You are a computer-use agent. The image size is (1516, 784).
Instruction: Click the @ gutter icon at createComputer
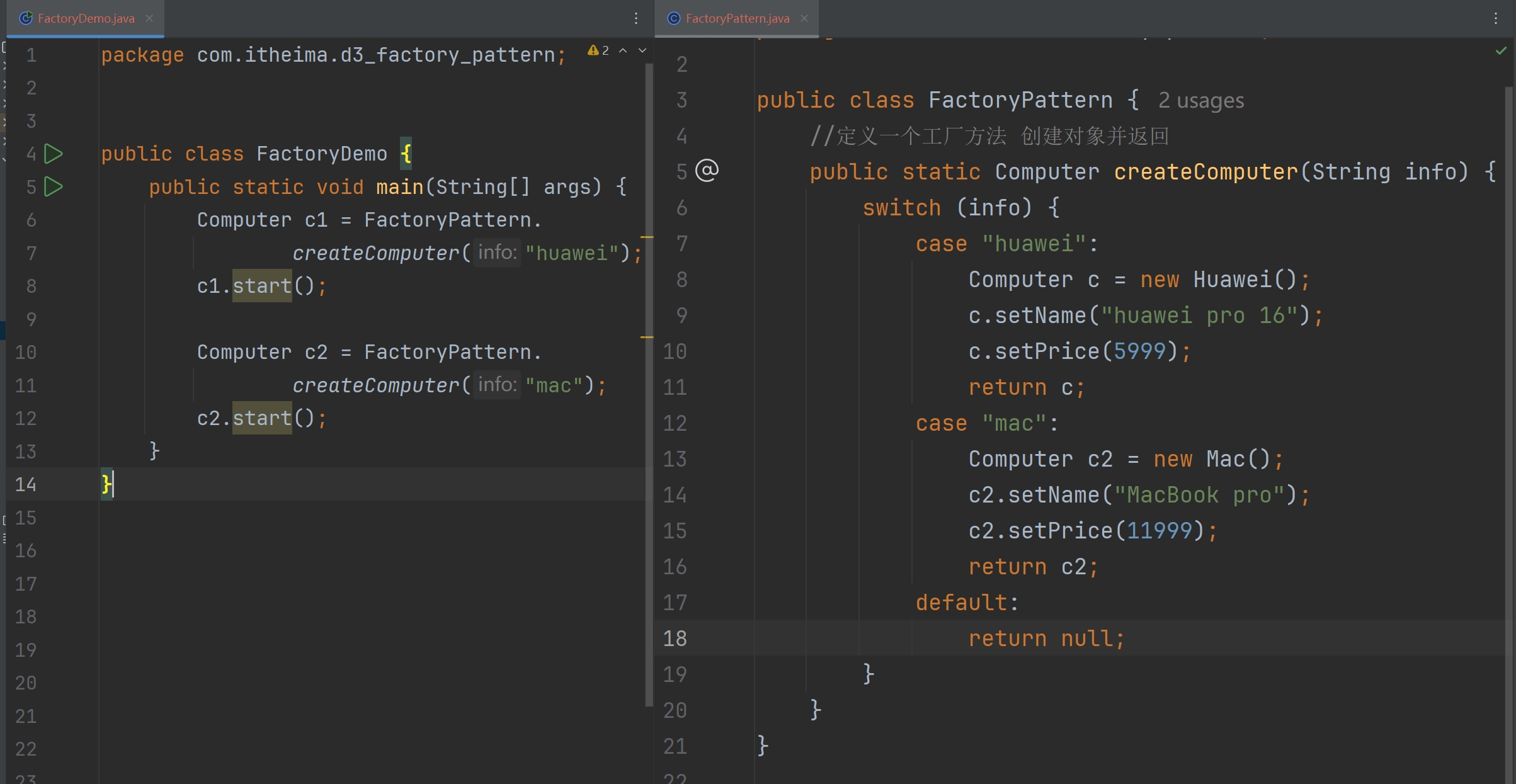tap(707, 171)
